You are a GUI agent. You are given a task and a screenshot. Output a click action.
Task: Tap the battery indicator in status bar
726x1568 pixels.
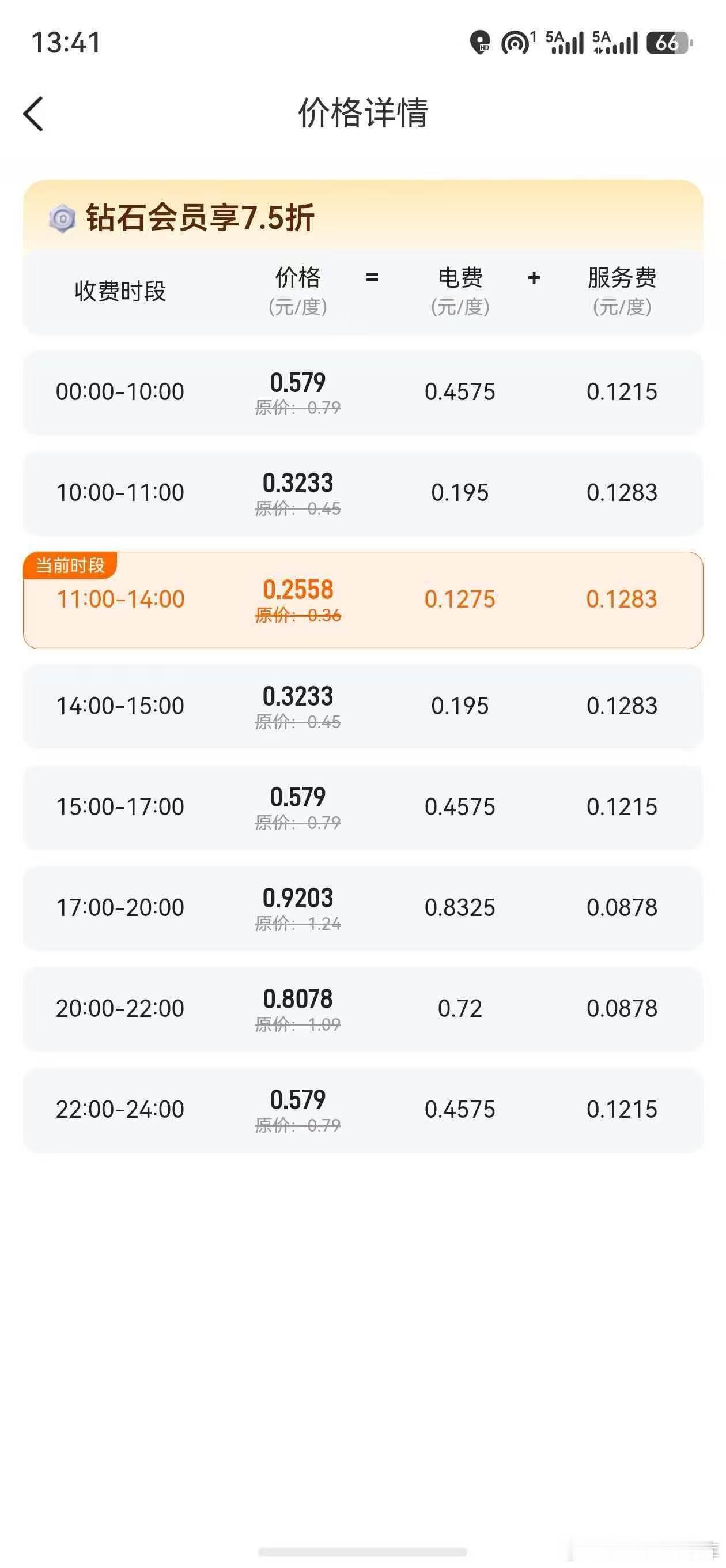coord(670,43)
